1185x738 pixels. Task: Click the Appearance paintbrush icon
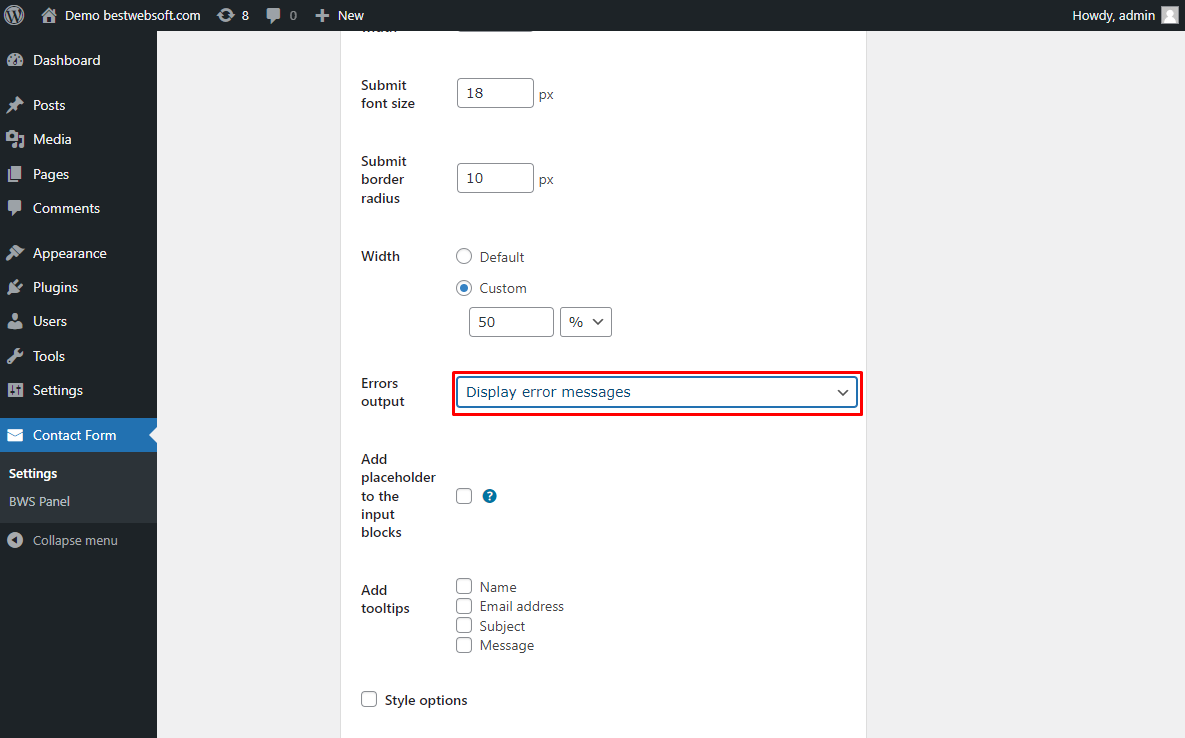[x=15, y=253]
